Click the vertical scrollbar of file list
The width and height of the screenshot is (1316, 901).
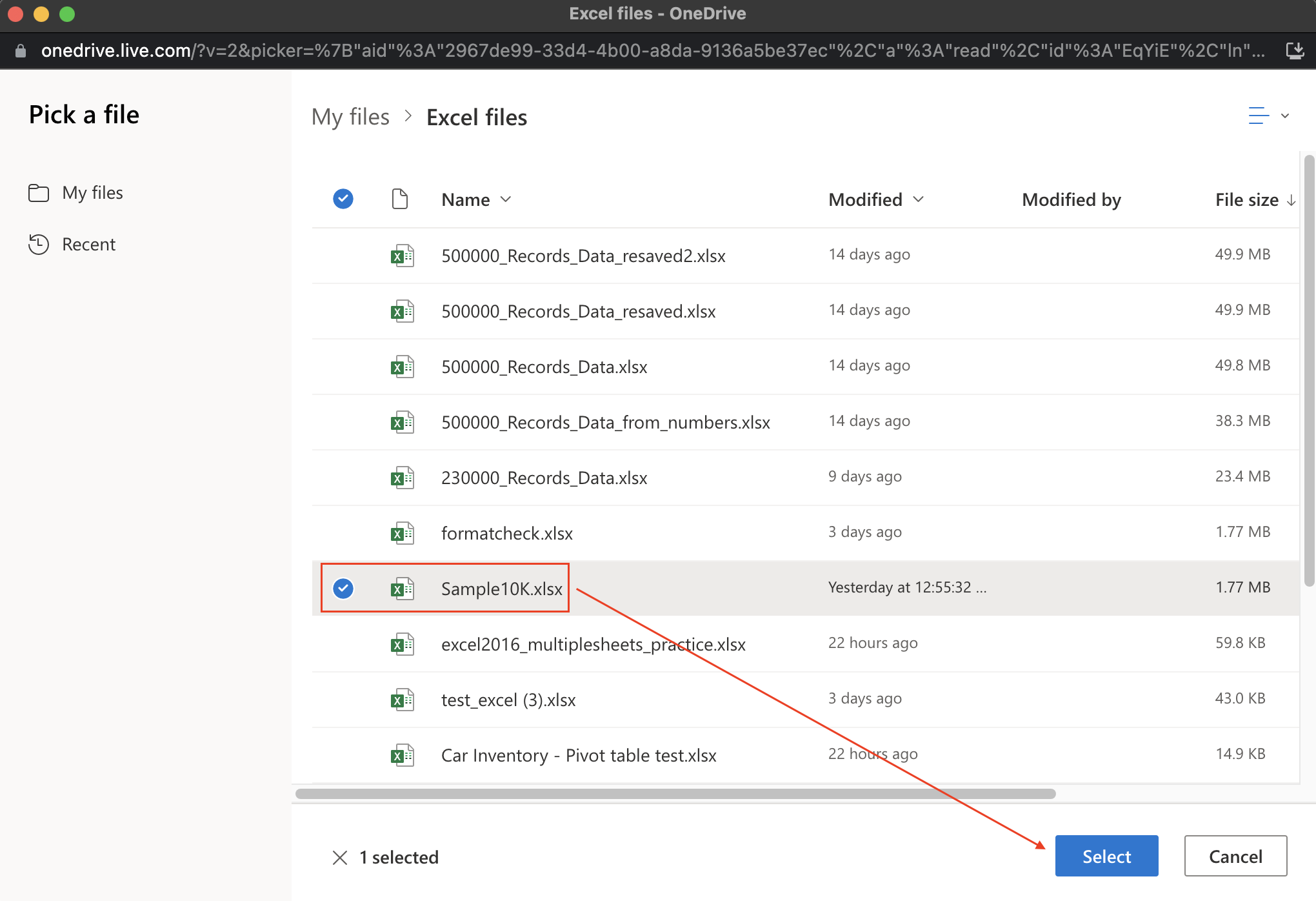1309,370
